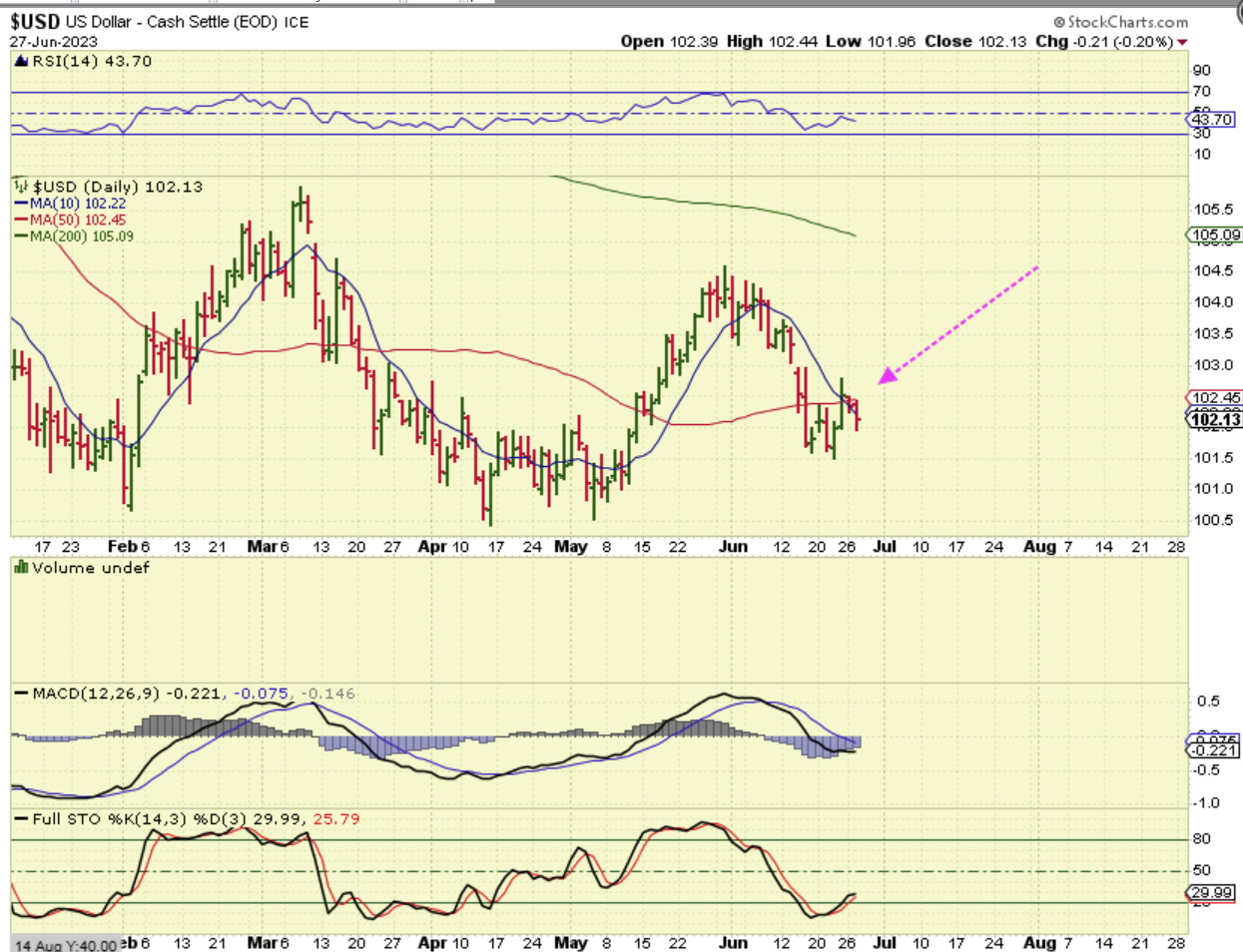
Task: Click the $USD ticker symbol title
Action: (35, 21)
